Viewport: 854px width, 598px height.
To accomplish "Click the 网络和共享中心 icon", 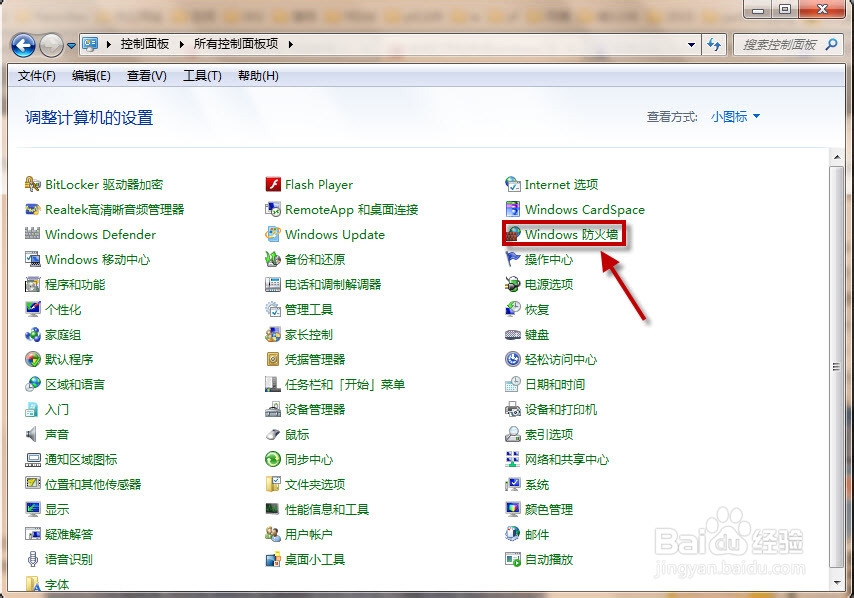I will tap(513, 460).
